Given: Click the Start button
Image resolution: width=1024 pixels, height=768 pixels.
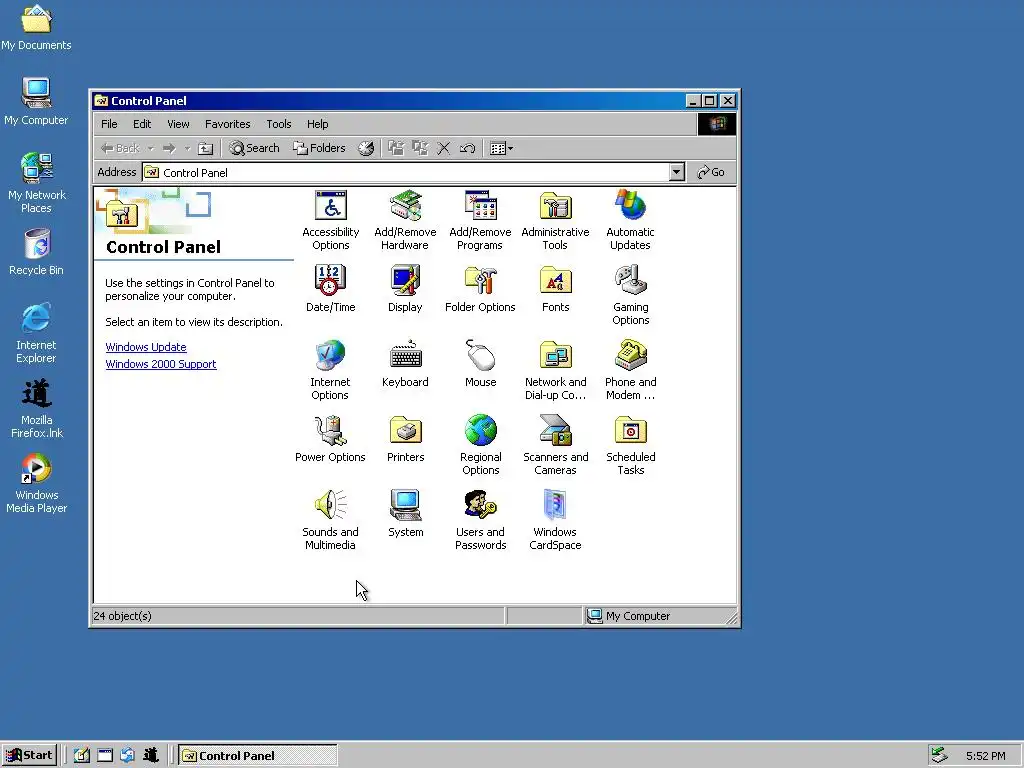Looking at the screenshot, I should (x=29, y=756).
